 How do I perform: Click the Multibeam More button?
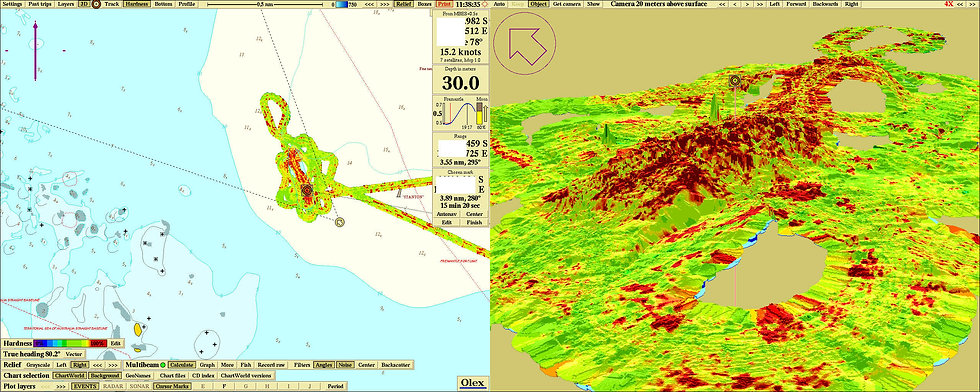pyautogui.click(x=227, y=364)
